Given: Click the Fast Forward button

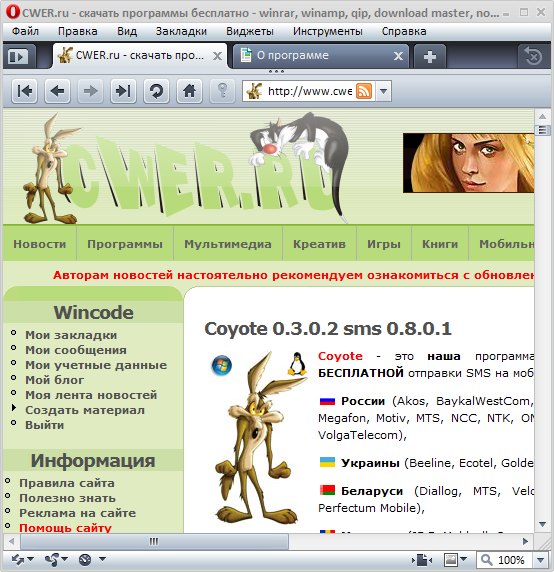Looking at the screenshot, I should [x=123, y=91].
